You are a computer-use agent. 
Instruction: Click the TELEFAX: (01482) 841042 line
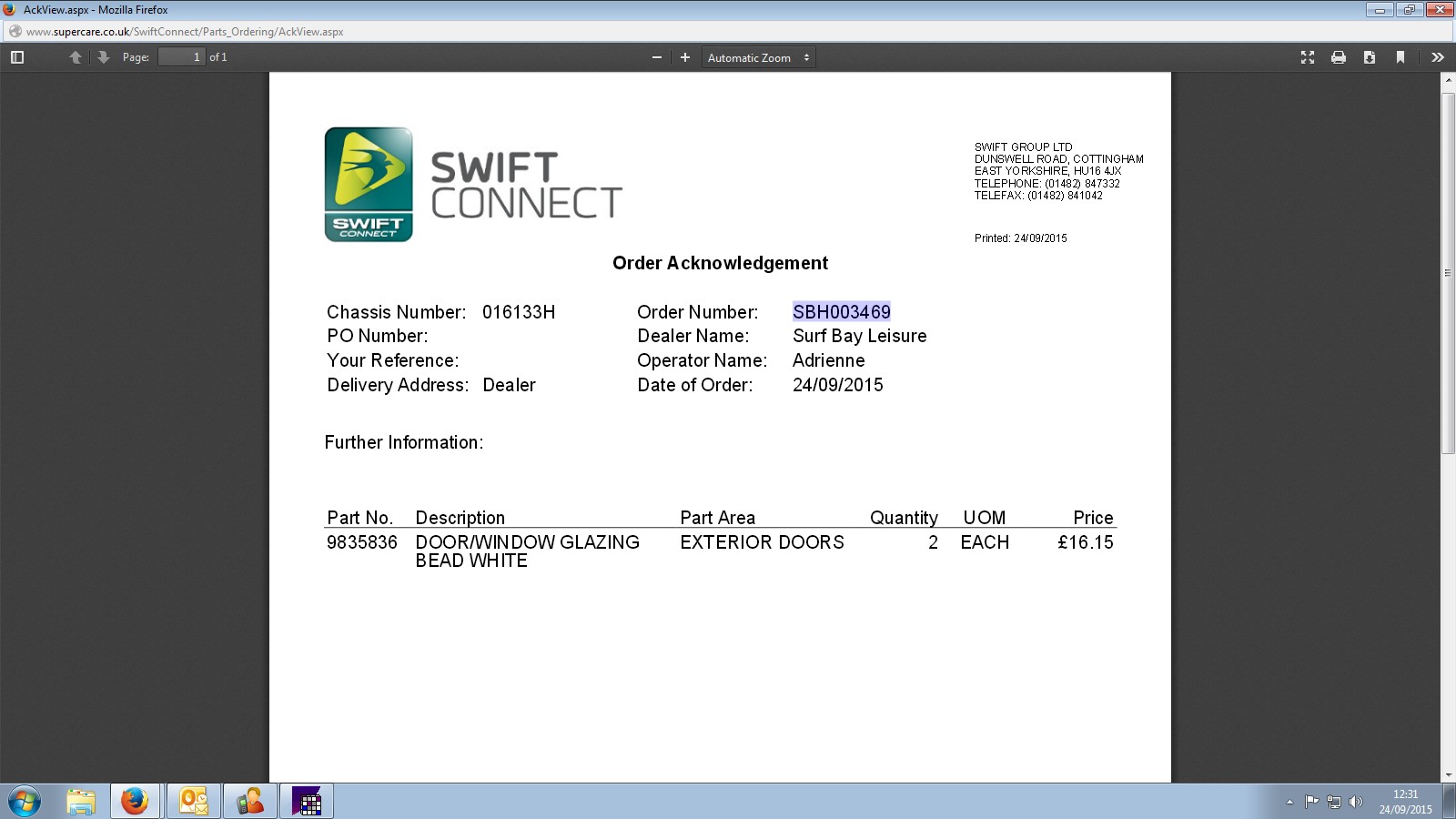[x=1038, y=196]
